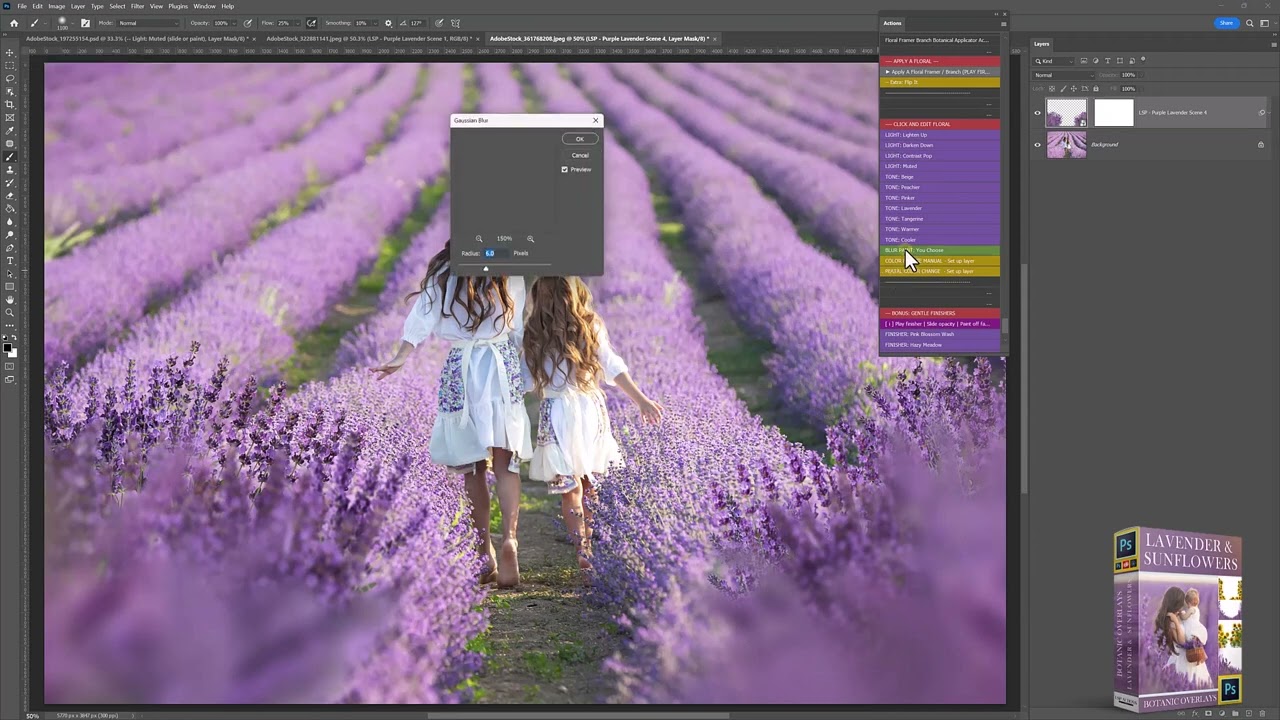
Task: Choose the Horizontal Type tool
Action: point(10,261)
